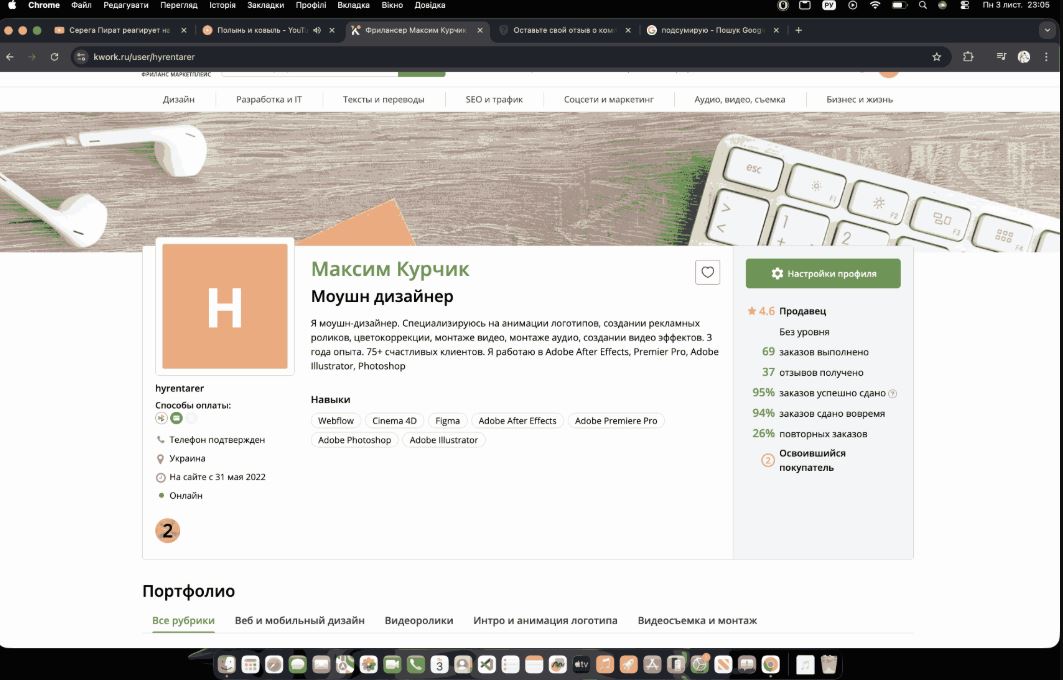This screenshot has height=680, width=1063.
Task: Click the help icon beside successful orders
Action: tap(893, 394)
